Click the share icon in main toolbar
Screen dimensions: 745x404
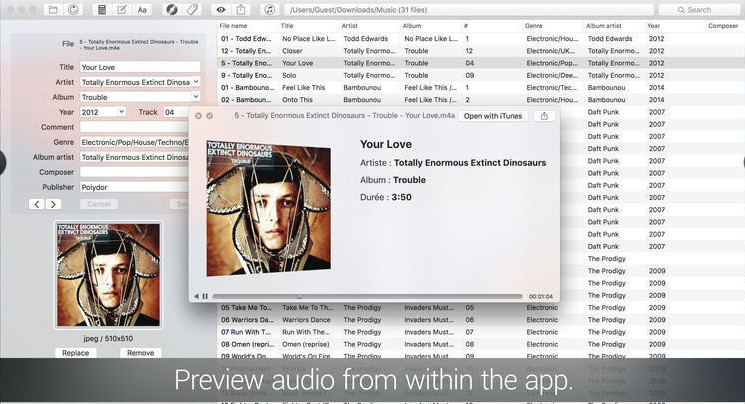point(241,10)
